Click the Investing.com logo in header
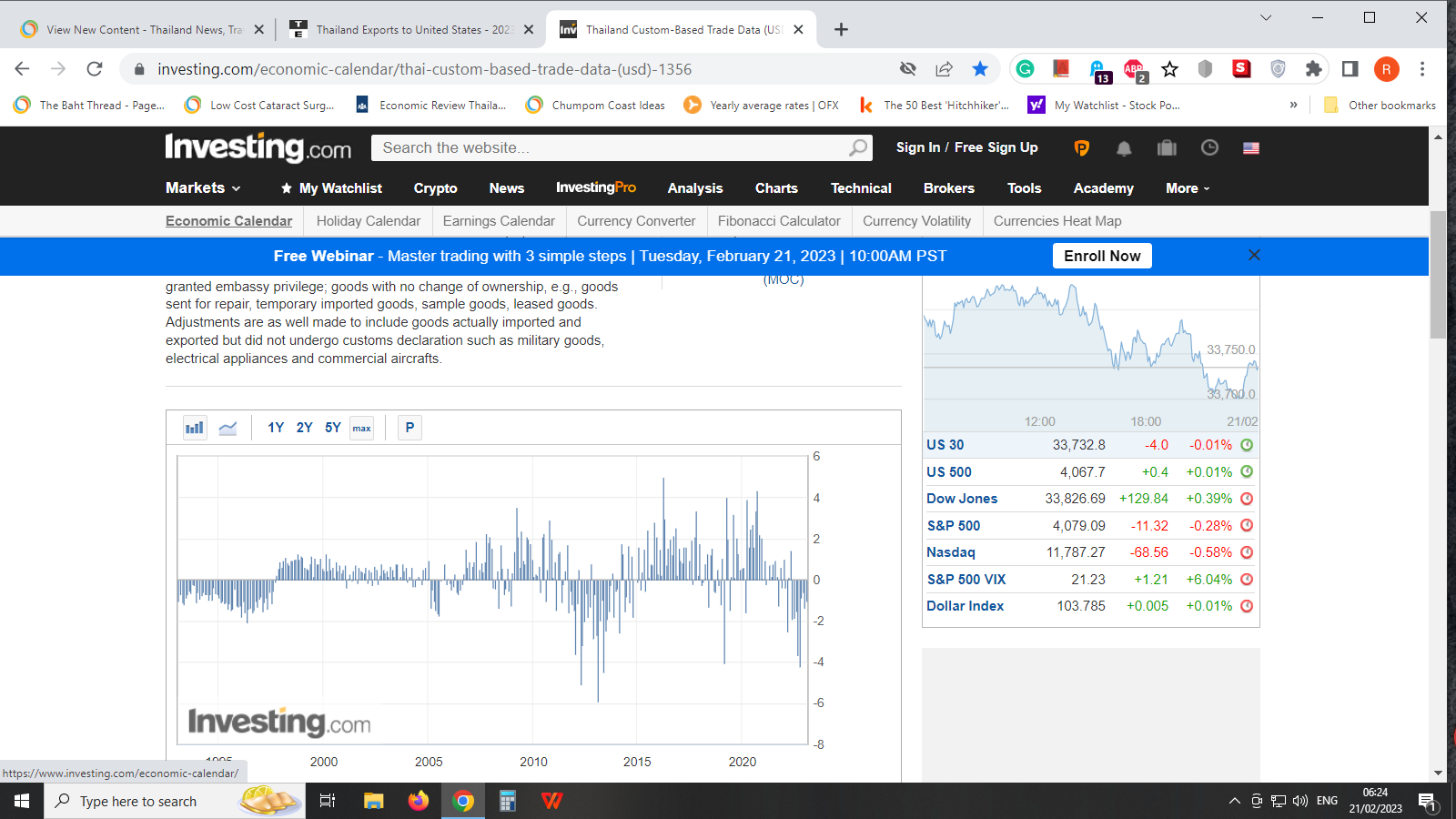The height and width of the screenshot is (819, 1456). pyautogui.click(x=258, y=147)
